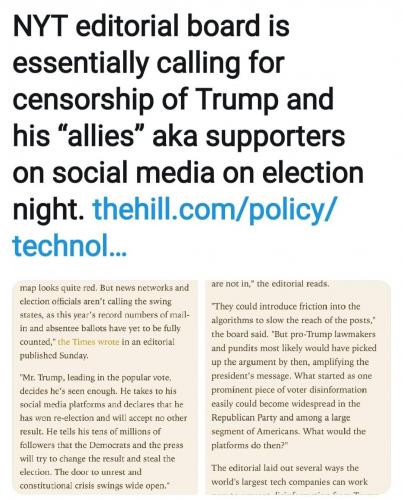The height and width of the screenshot is (500, 403).
Task: Click the text "published Sunday." in left image
Action: point(54,356)
